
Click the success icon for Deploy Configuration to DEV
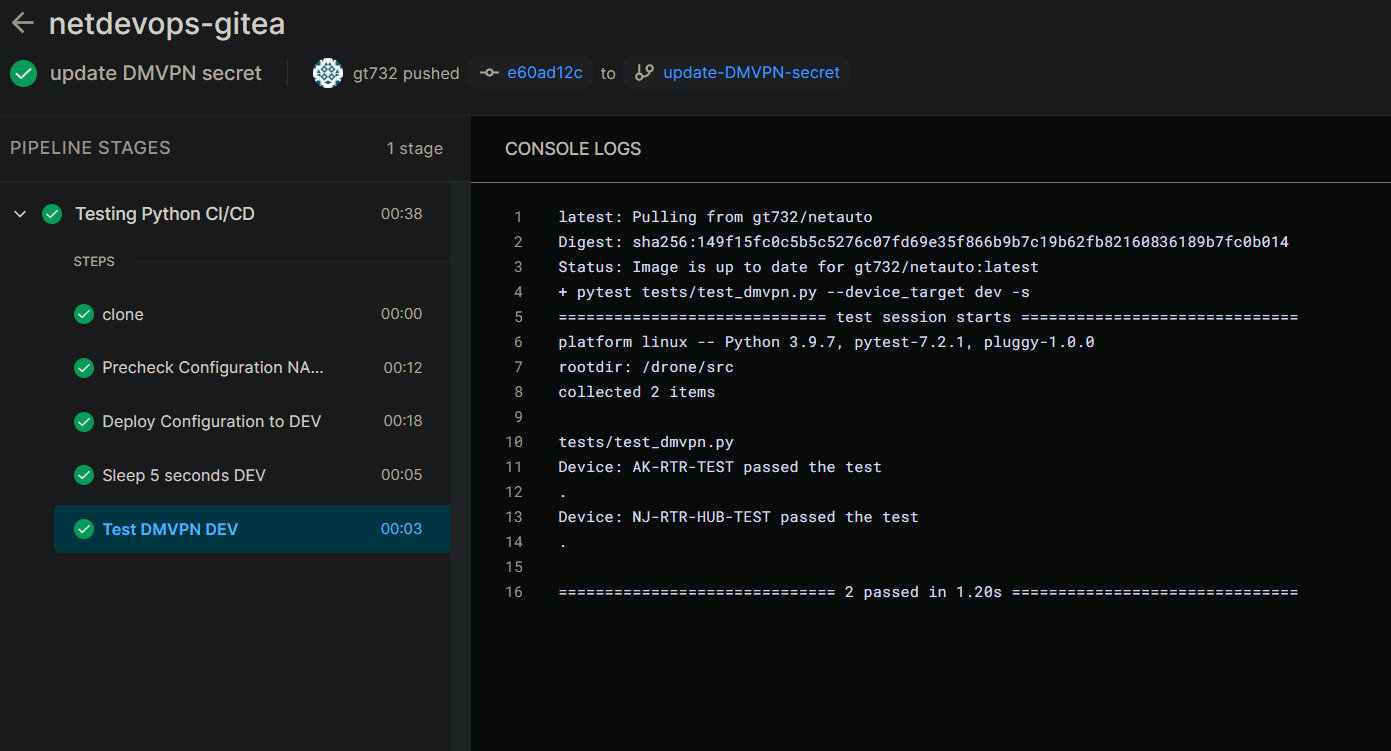click(84, 422)
